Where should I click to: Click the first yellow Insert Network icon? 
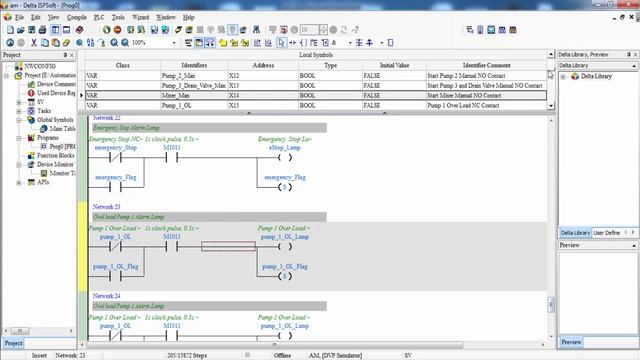pos(223,42)
